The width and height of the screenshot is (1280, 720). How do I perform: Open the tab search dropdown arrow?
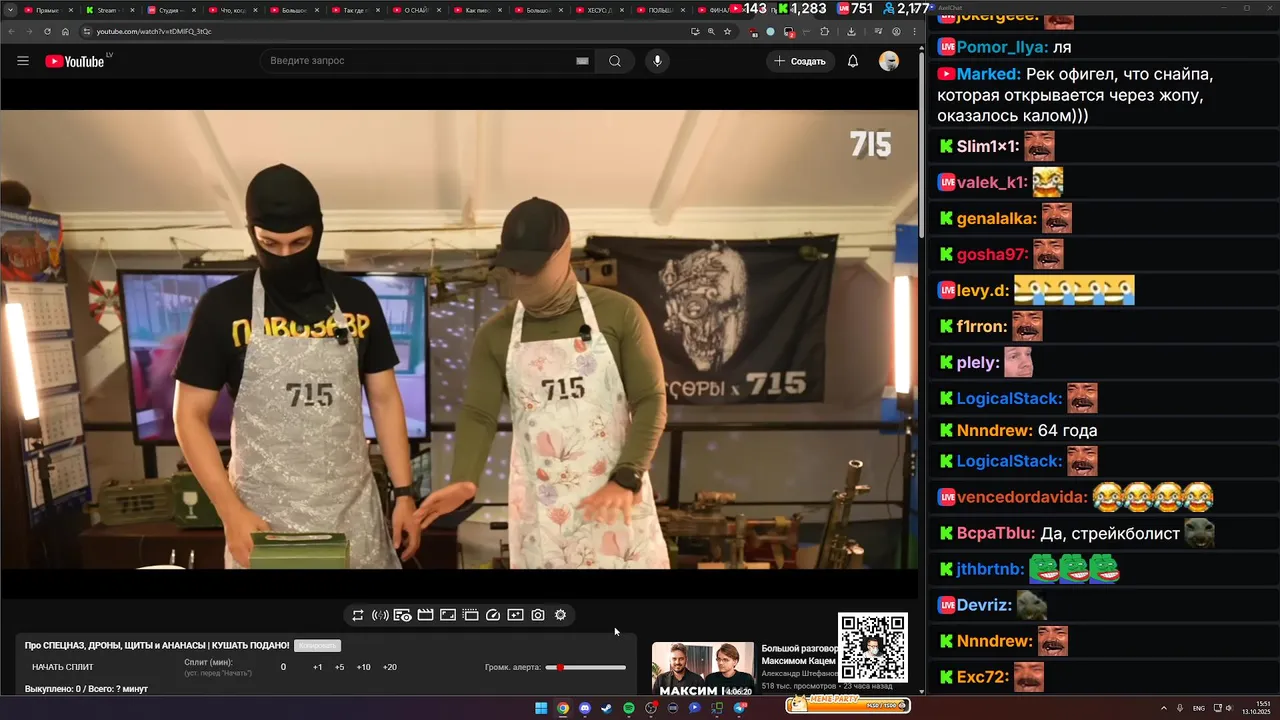click(10, 10)
